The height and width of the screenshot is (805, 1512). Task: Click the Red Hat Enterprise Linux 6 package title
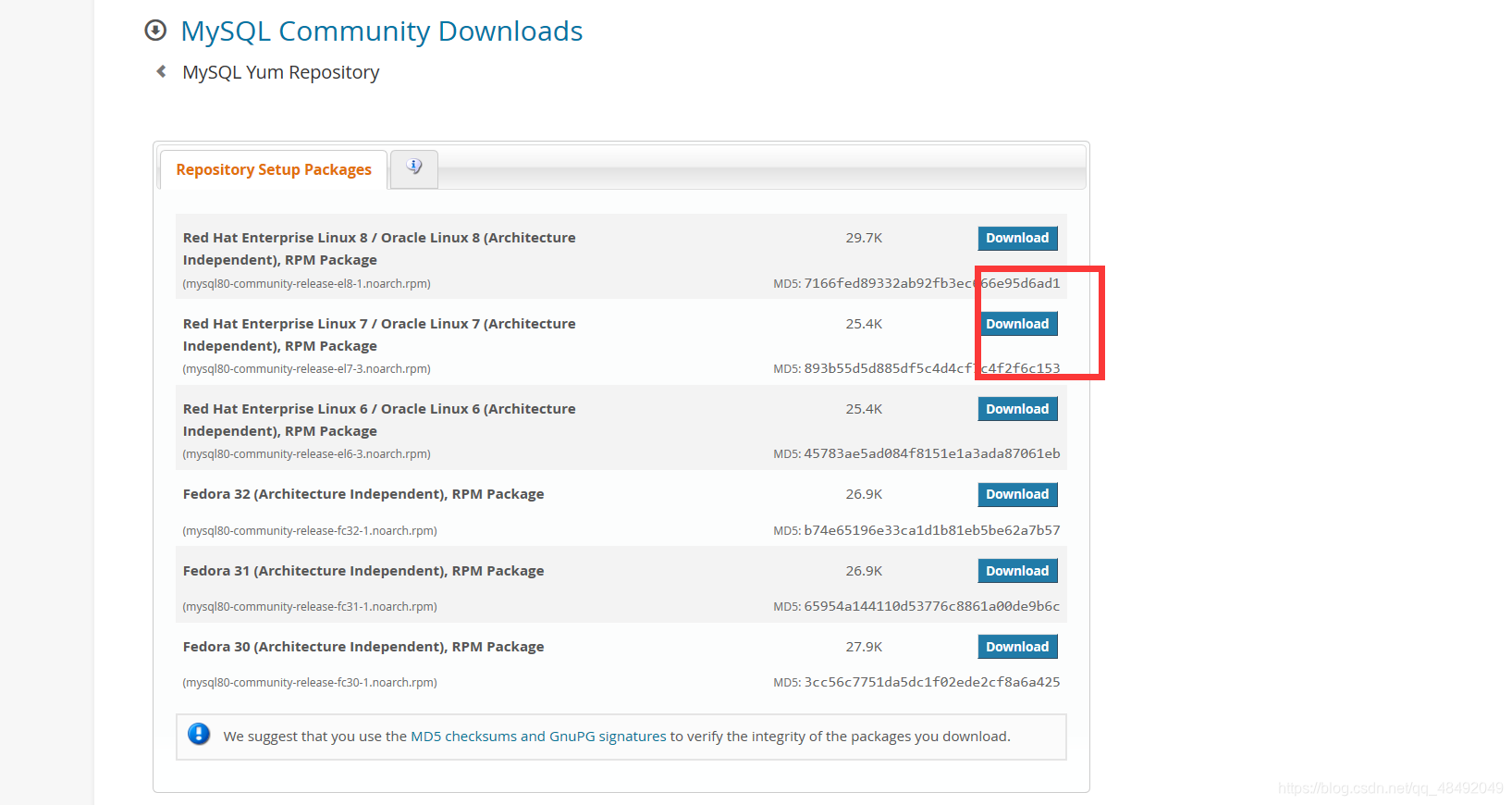pyautogui.click(x=379, y=420)
